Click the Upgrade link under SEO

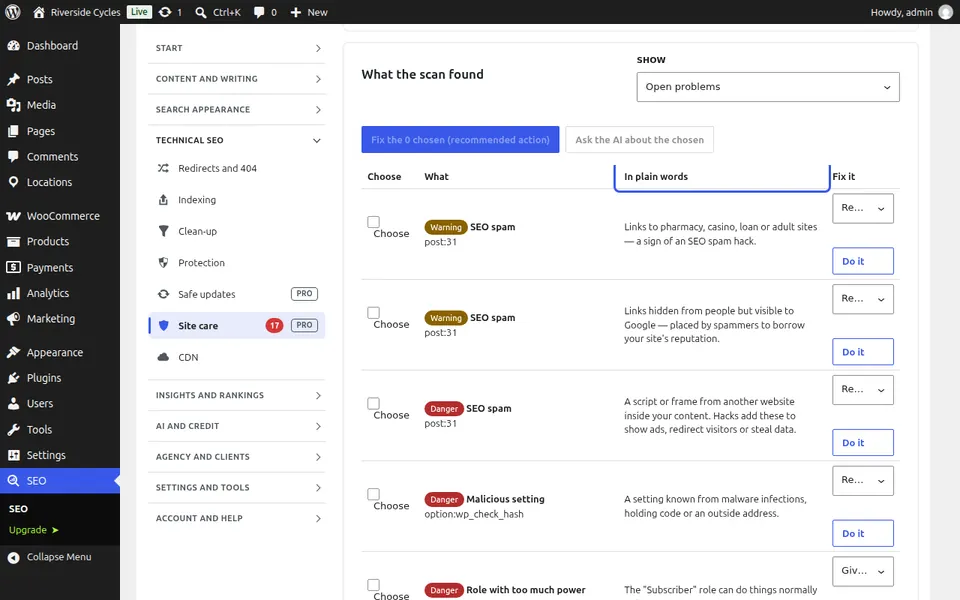[34, 530]
